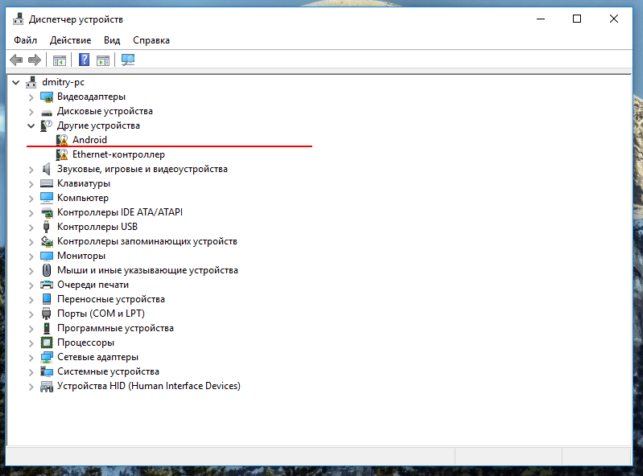Select the Android device warning icon
This screenshot has height=476, width=643.
point(62,140)
